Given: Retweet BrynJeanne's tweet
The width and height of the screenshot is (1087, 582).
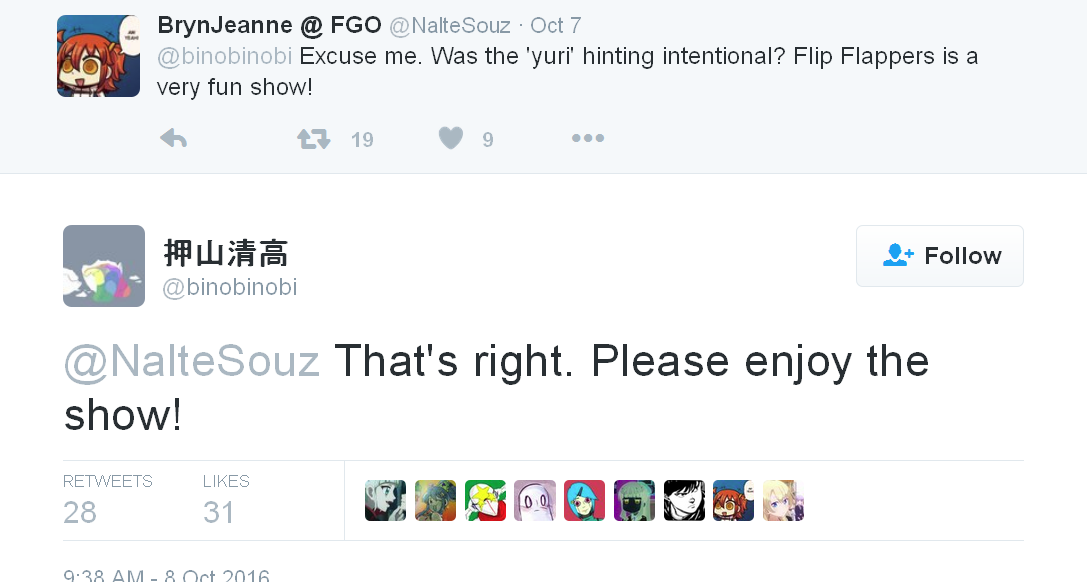Looking at the screenshot, I should coord(314,139).
